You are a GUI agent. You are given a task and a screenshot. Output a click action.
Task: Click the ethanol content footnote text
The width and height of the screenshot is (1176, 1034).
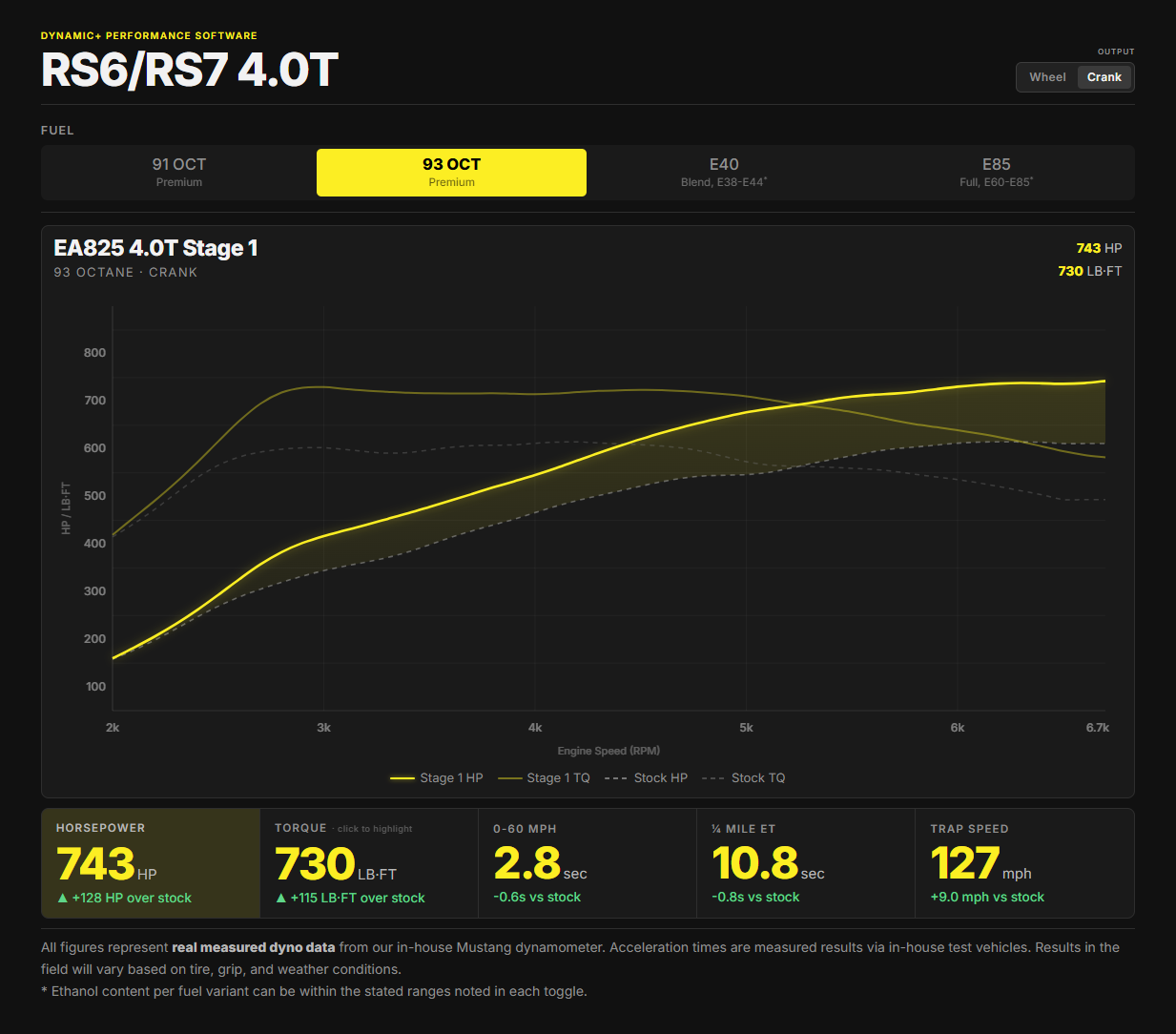[314, 991]
